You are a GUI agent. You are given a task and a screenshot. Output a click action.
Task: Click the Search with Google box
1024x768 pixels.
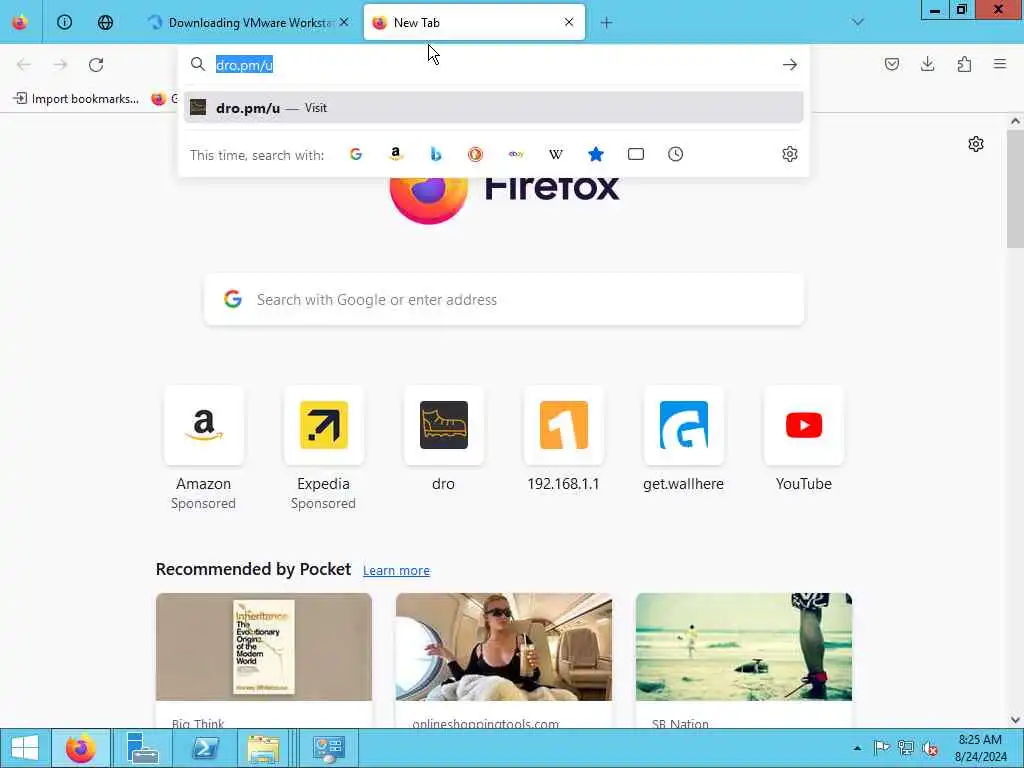coord(504,300)
